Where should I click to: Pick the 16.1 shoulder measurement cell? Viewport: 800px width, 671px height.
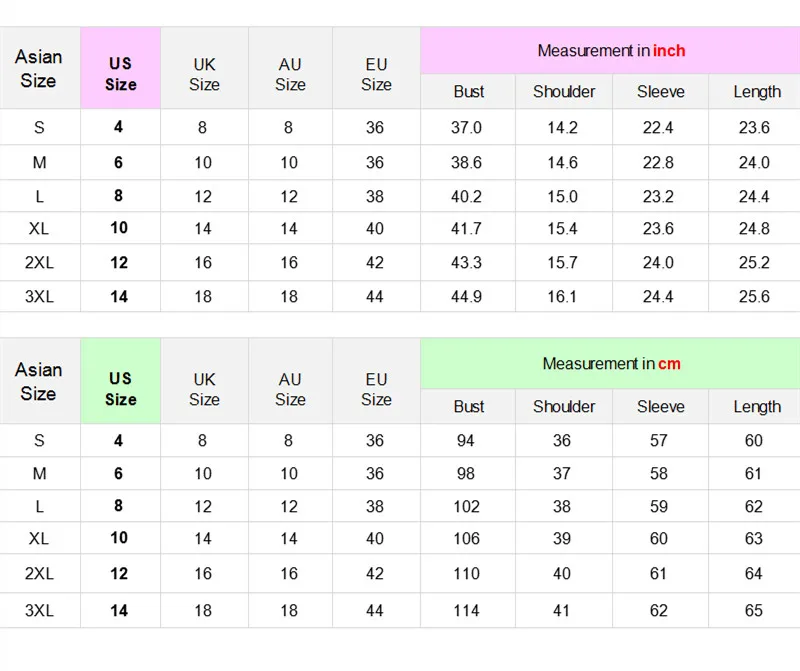563,296
